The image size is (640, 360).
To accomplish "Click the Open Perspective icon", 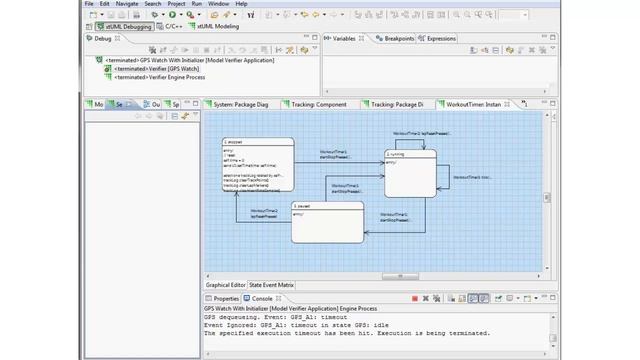I will tap(89, 27).
